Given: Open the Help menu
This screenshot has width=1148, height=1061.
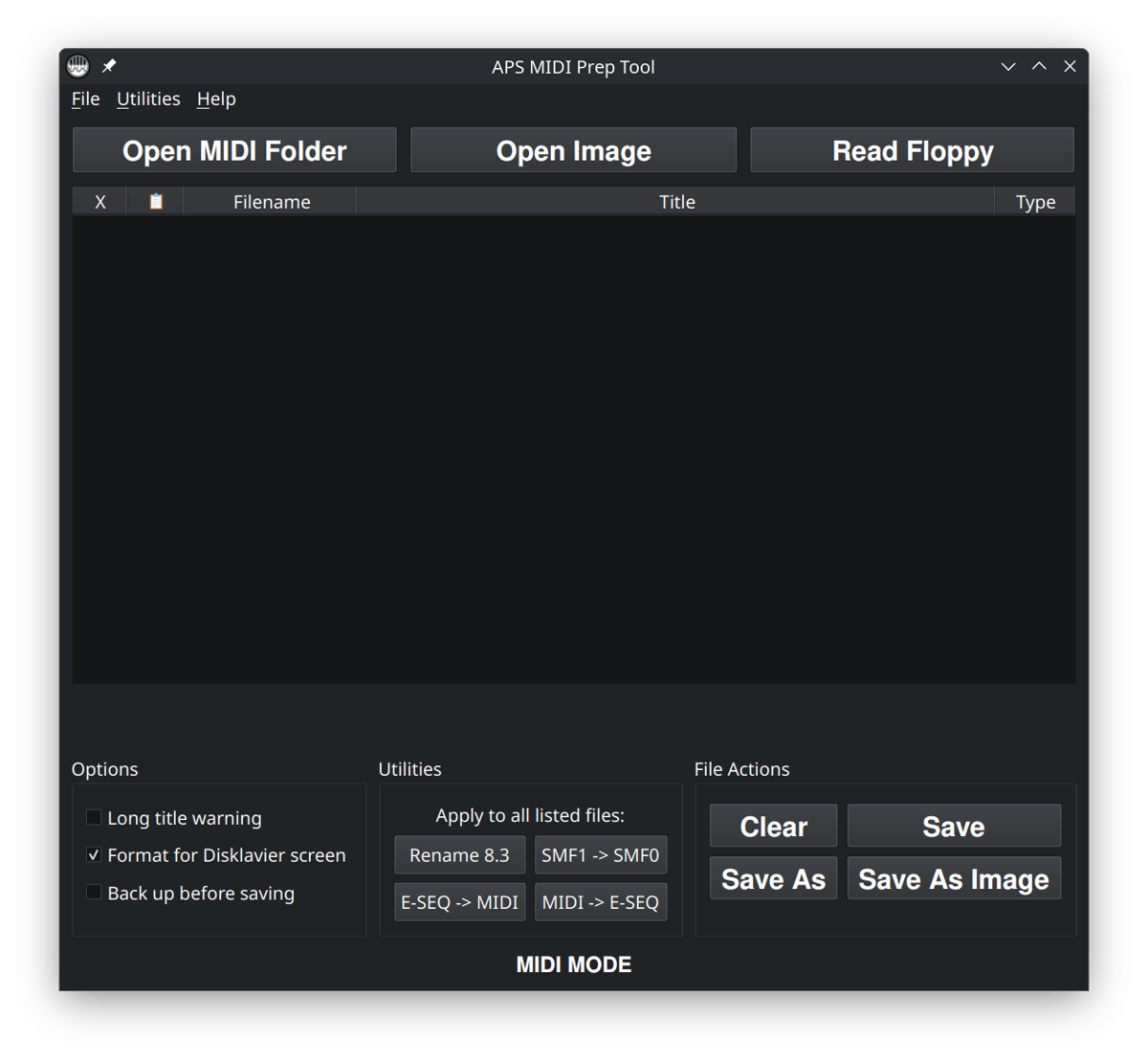Looking at the screenshot, I should point(216,99).
